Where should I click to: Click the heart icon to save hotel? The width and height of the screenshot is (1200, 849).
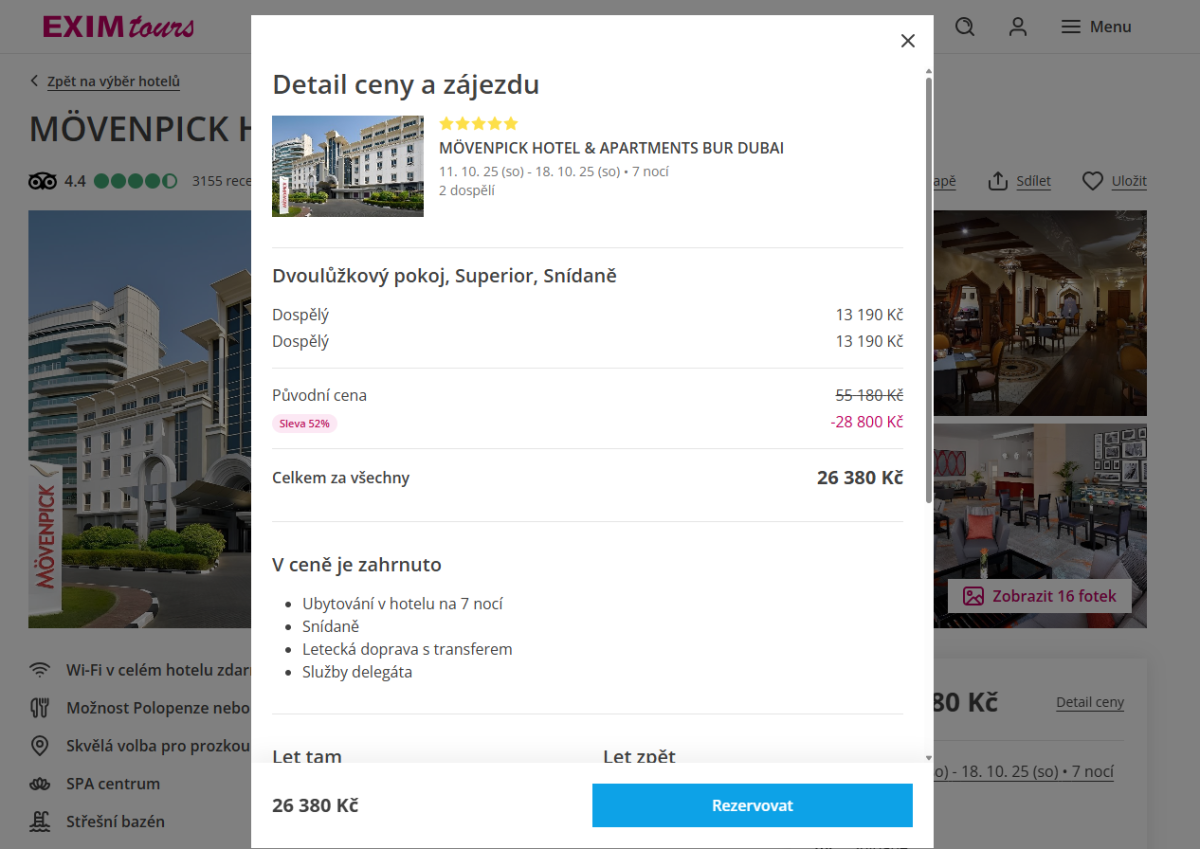pyautogui.click(x=1093, y=181)
